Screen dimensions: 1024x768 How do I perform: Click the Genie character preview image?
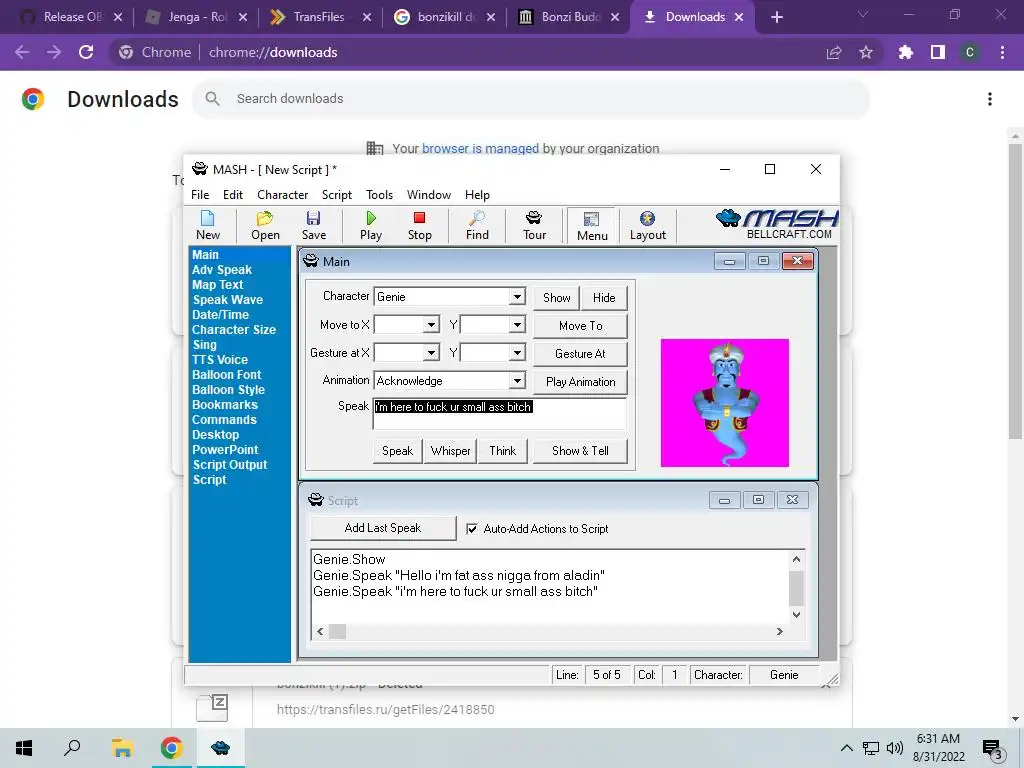725,403
